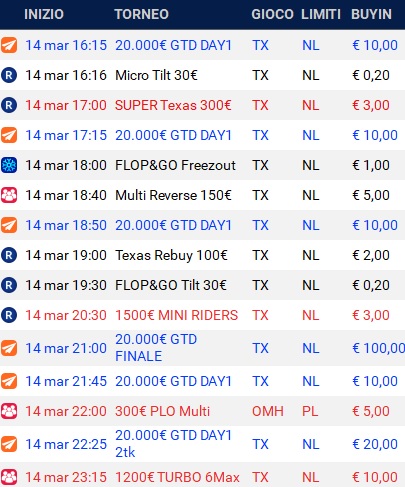Viewport: 405px width, 487px height.
Task: Open the FLOP&GO Tilt 30€ tournament
Action: point(171,285)
